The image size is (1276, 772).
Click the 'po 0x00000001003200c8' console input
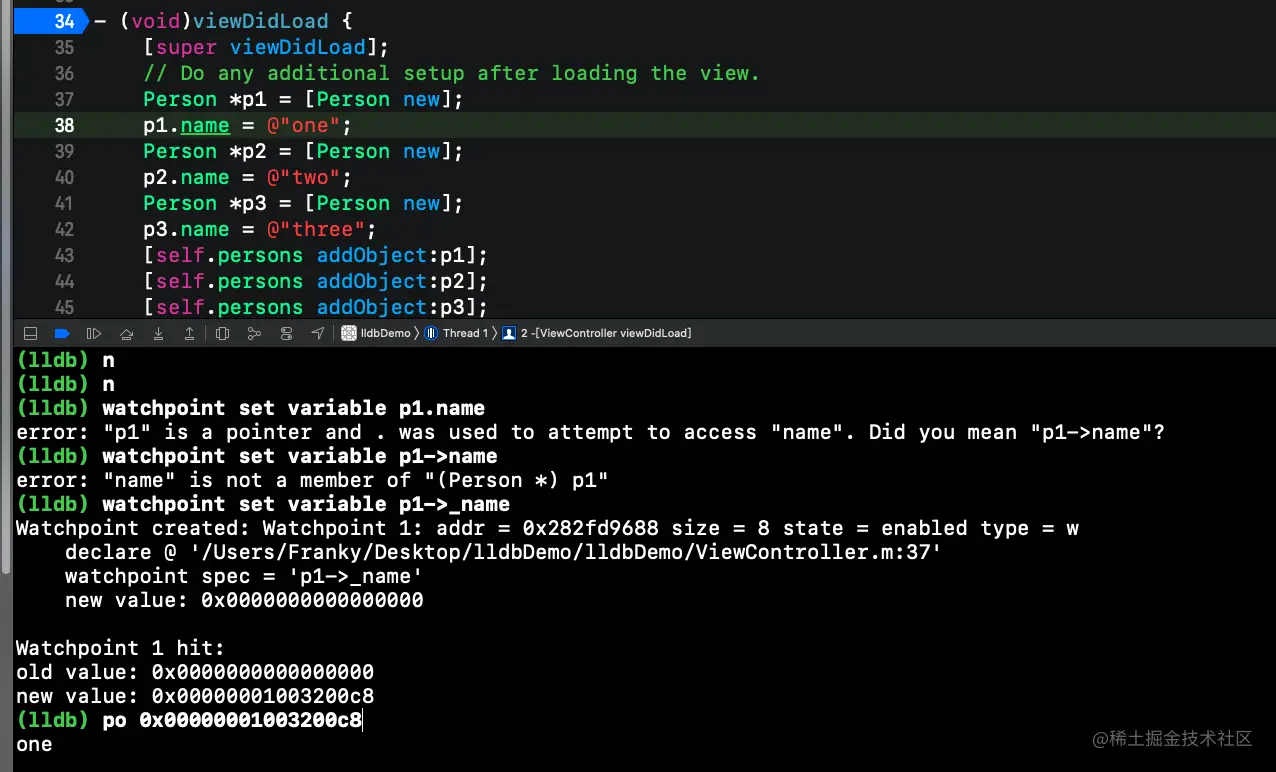pyautogui.click(x=232, y=720)
